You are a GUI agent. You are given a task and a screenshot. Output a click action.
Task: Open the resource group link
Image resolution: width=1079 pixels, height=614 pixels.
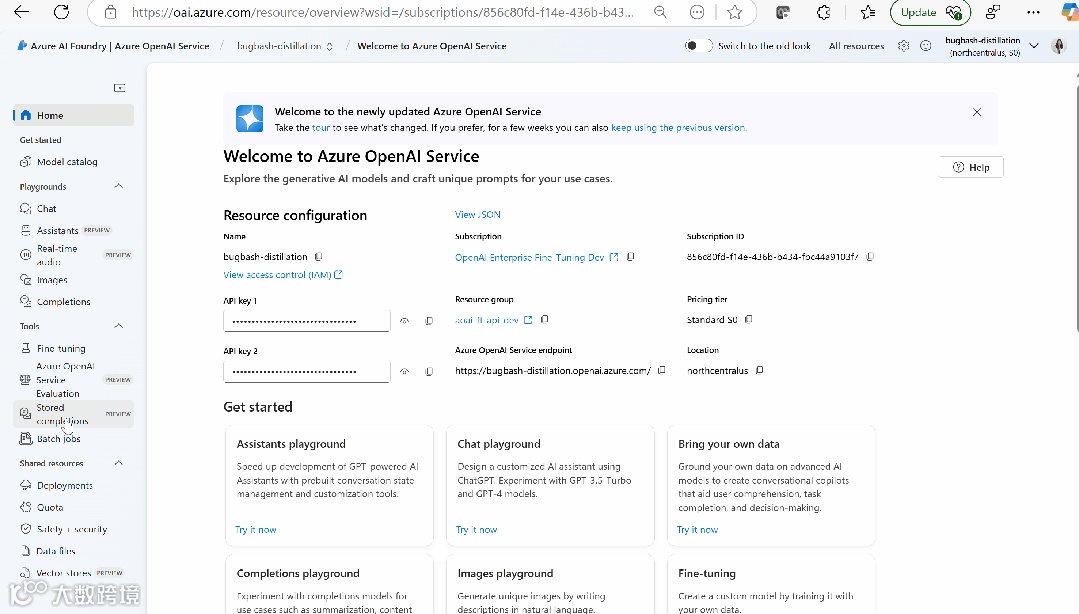tap(493, 320)
